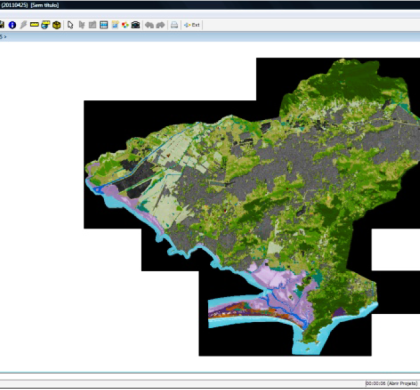Image resolution: width=420 pixels, height=390 pixels.
Task: Click the partially visible save disk icon
Action: 2,25
